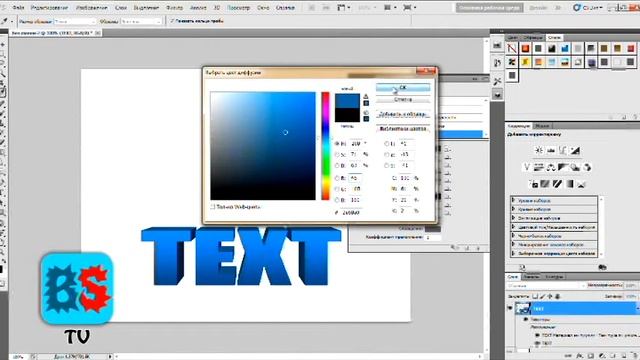Click the new adjustment layer icon in Layers
Screen dimensions: 640x360
point(602,356)
